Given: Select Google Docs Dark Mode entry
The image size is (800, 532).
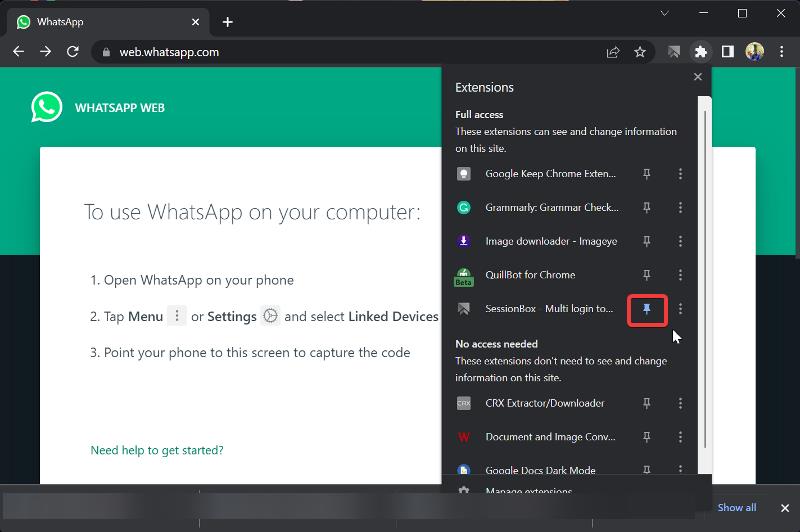Looking at the screenshot, I should pyautogui.click(x=540, y=470).
